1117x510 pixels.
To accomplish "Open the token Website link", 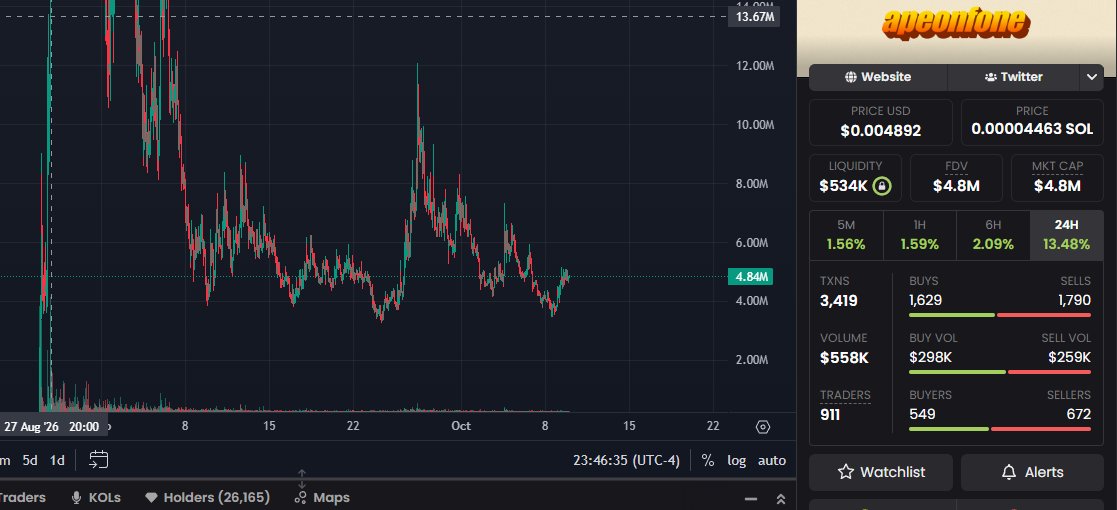I will (878, 77).
